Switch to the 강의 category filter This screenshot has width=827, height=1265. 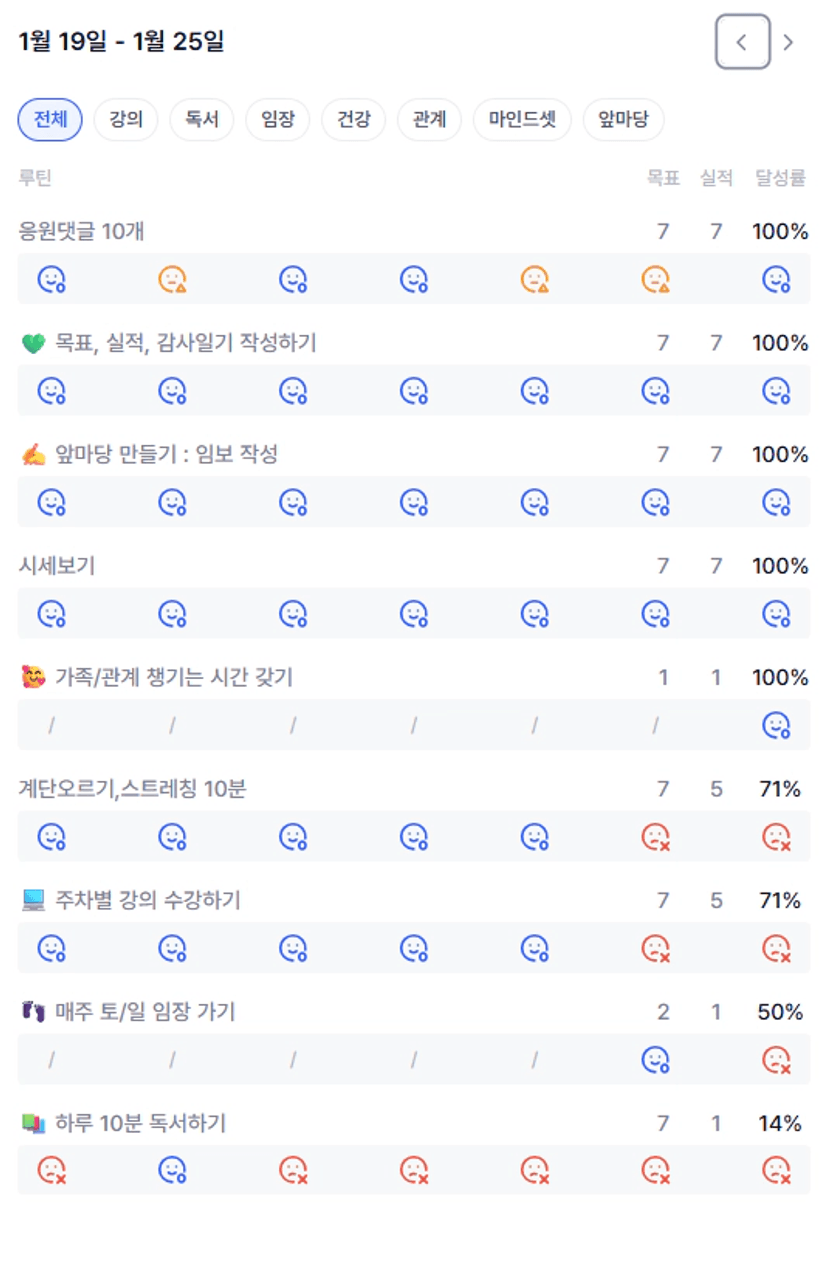pyautogui.click(x=126, y=121)
